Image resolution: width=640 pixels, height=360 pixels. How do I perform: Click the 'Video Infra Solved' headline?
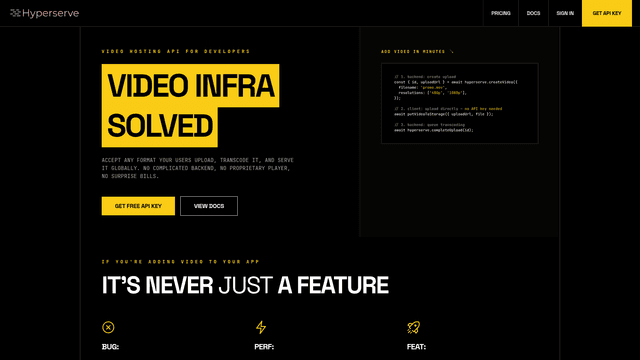pos(190,105)
